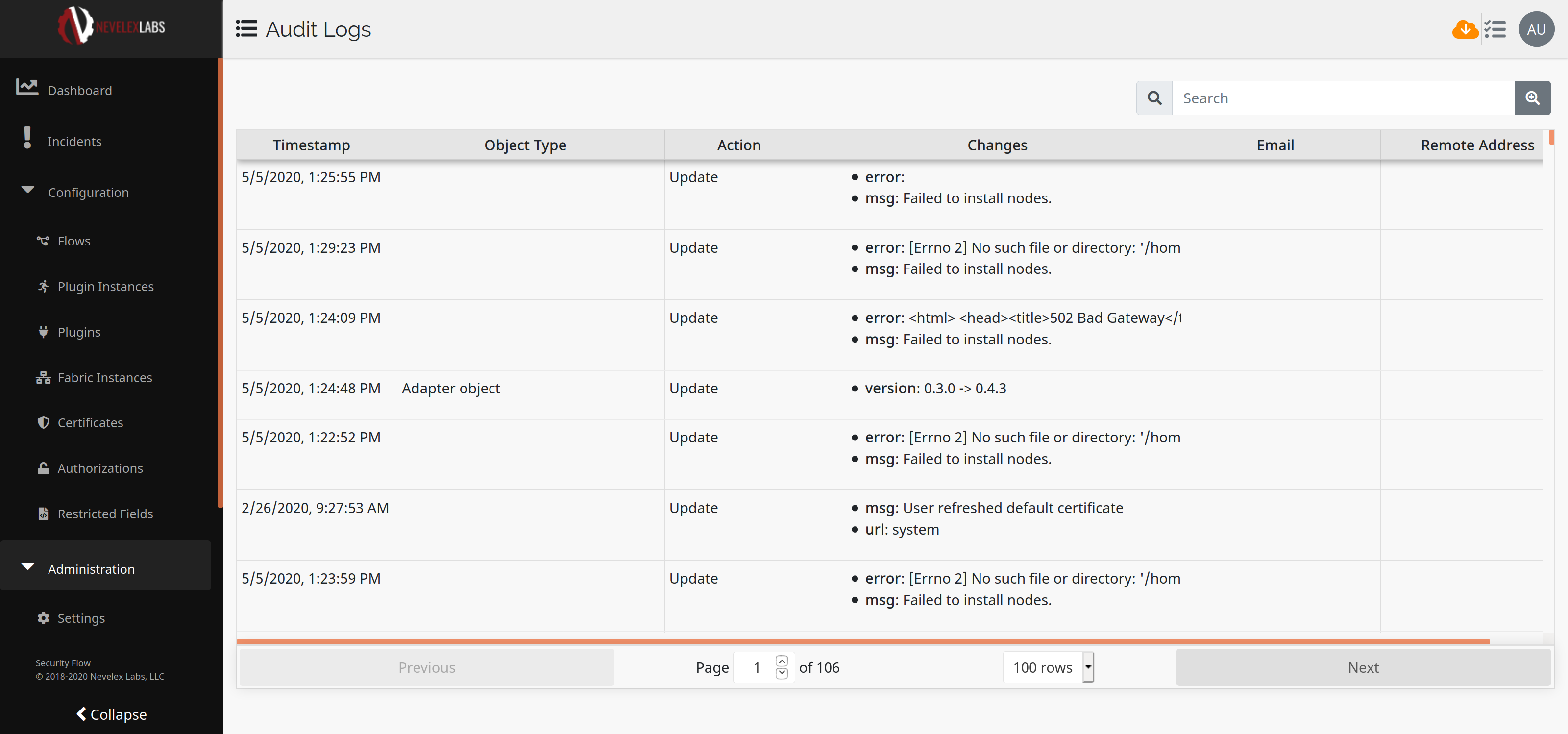Open Fabric Instances network icon
This screenshot has width=1568, height=734.
(x=43, y=378)
